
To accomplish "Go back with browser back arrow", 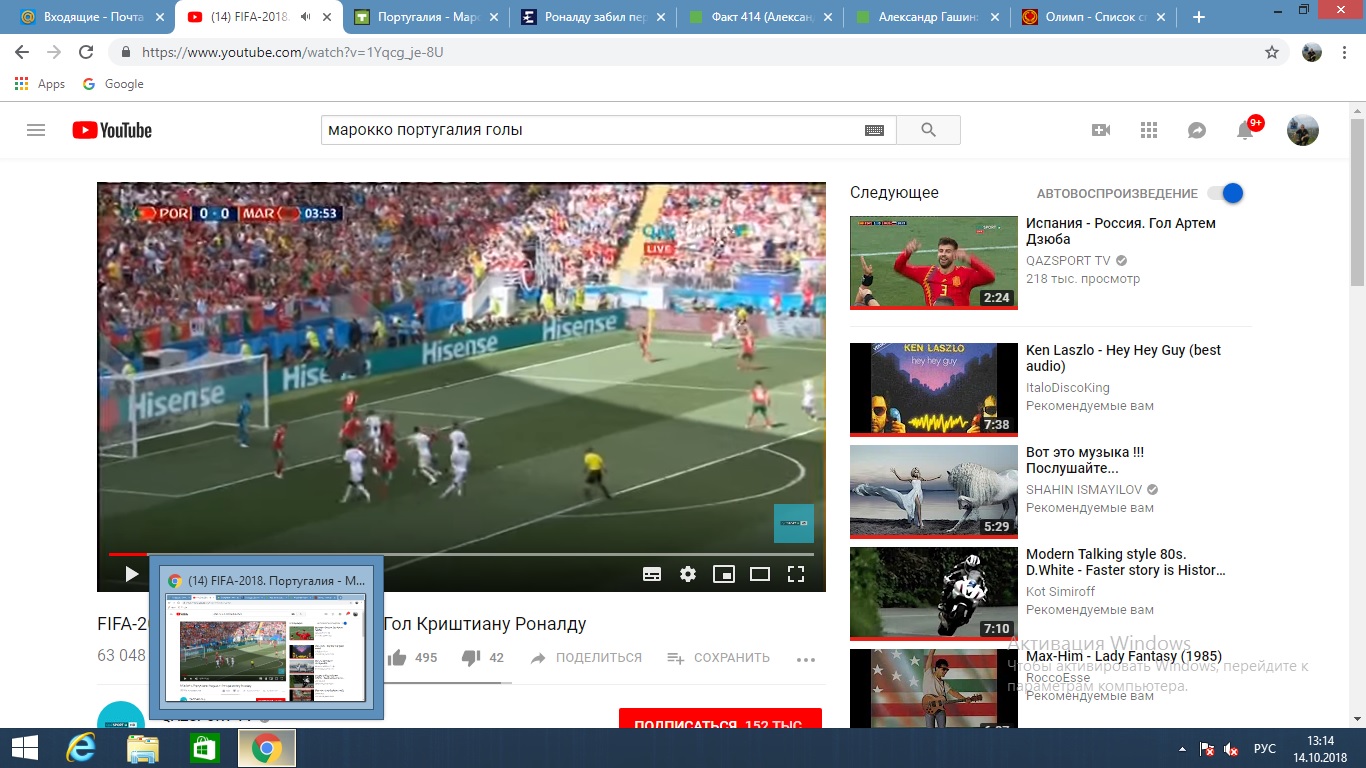I will [22, 52].
